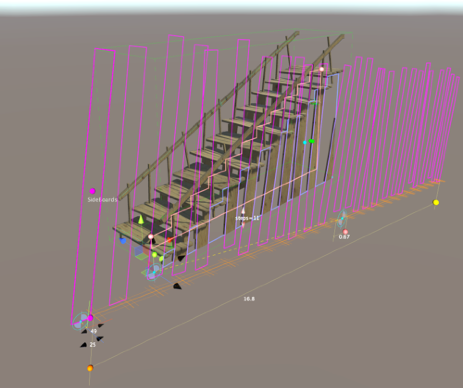Click the blue plane handle of move gizmo
463x388 pixels.
point(139,251)
